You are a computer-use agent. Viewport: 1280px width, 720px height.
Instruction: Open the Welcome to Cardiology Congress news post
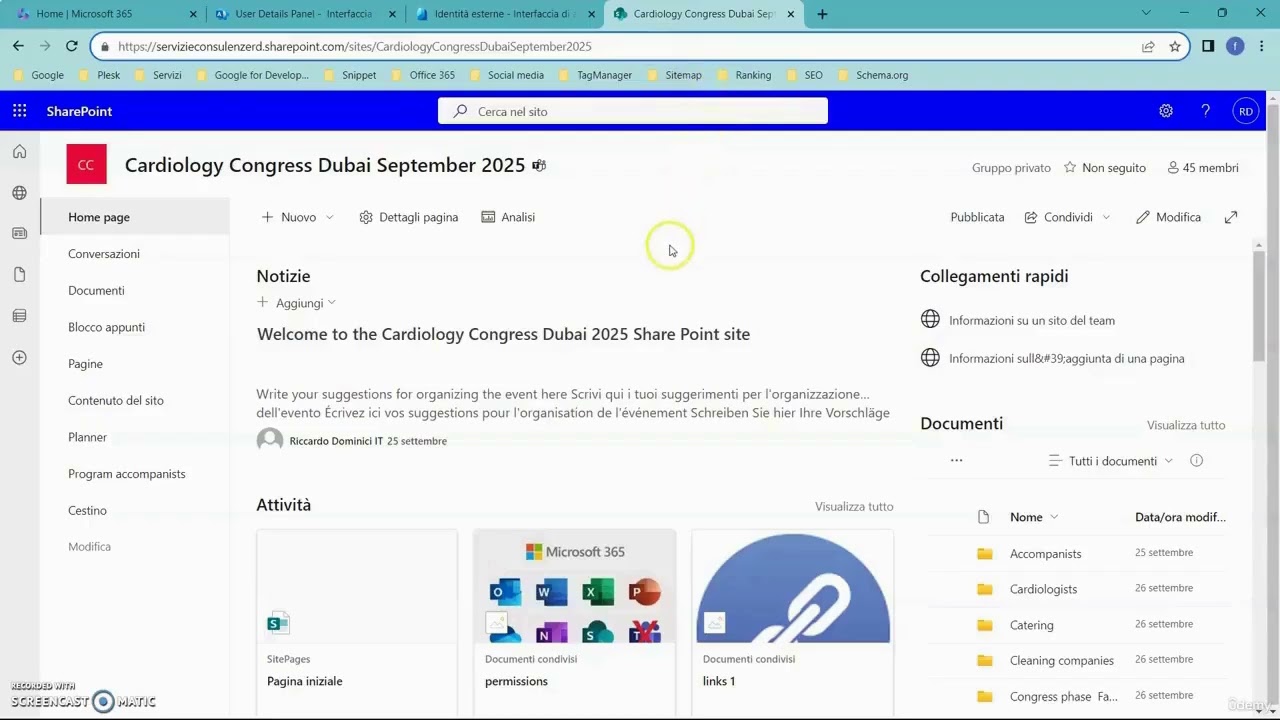[503, 334]
